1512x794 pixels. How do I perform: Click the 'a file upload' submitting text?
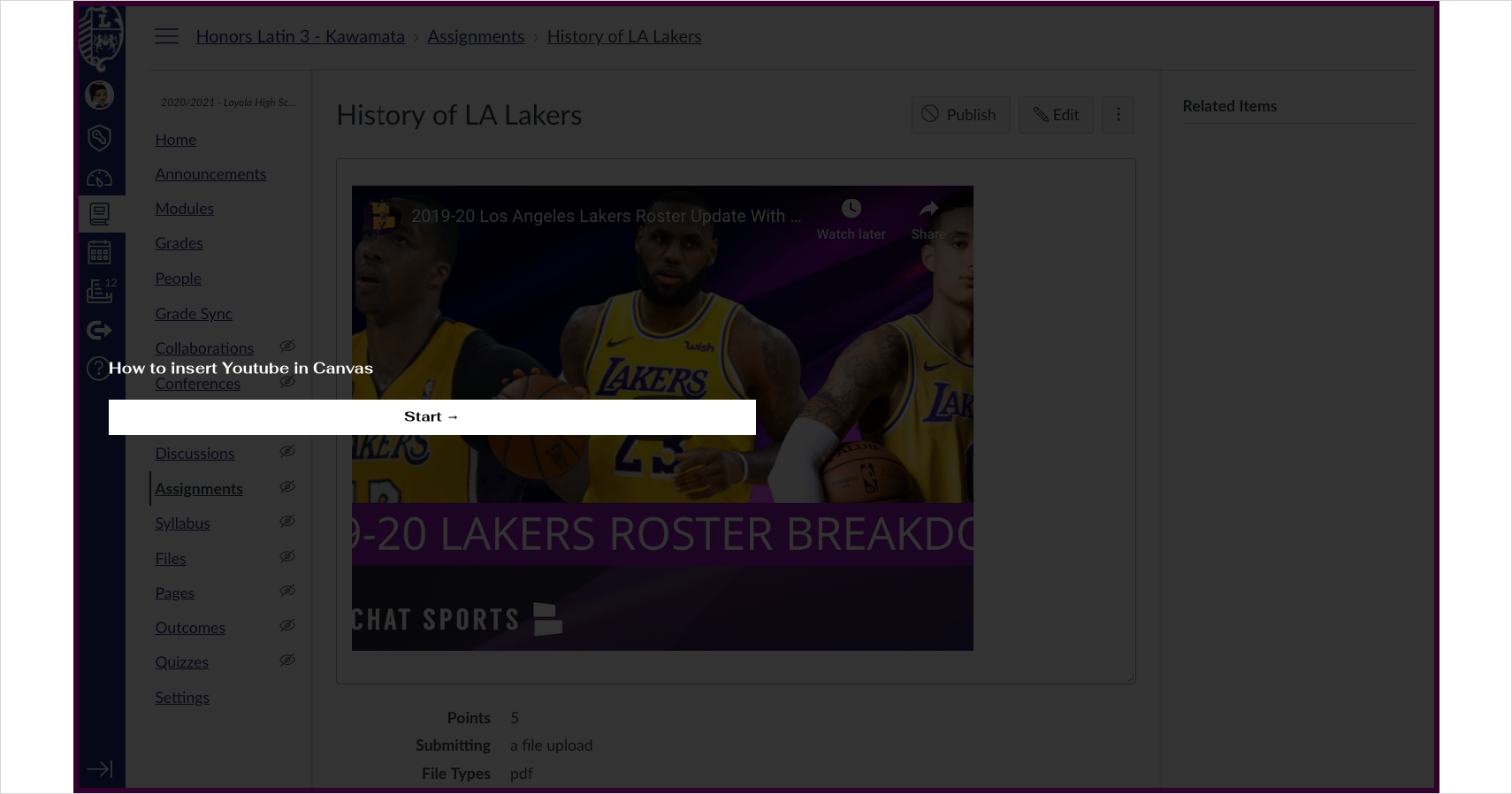[x=551, y=745]
